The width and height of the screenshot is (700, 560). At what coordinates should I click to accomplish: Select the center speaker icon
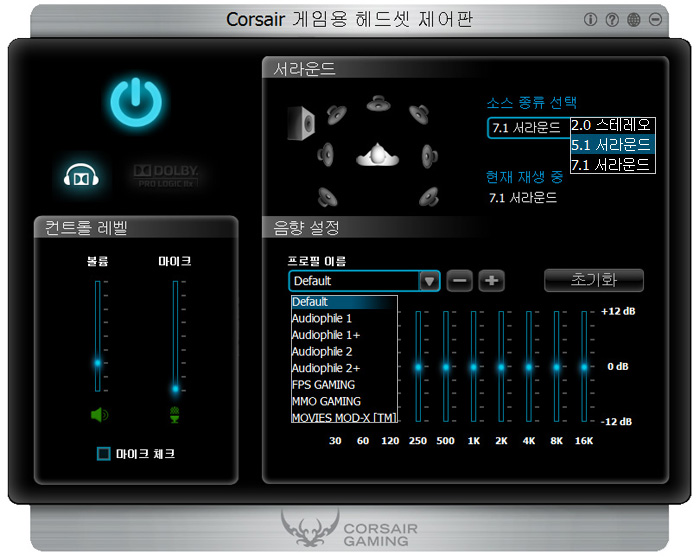click(379, 104)
